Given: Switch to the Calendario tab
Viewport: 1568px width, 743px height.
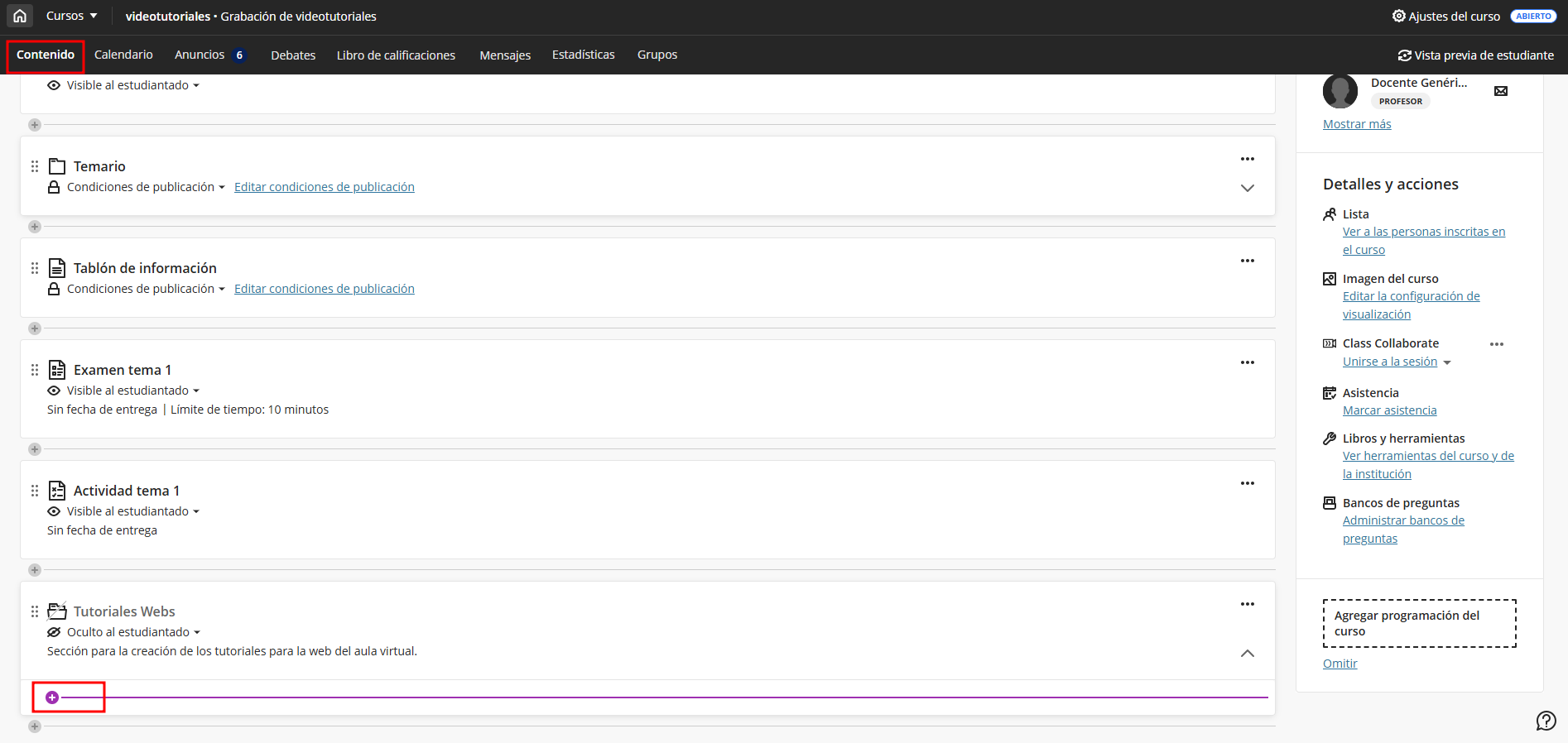Looking at the screenshot, I should (123, 55).
